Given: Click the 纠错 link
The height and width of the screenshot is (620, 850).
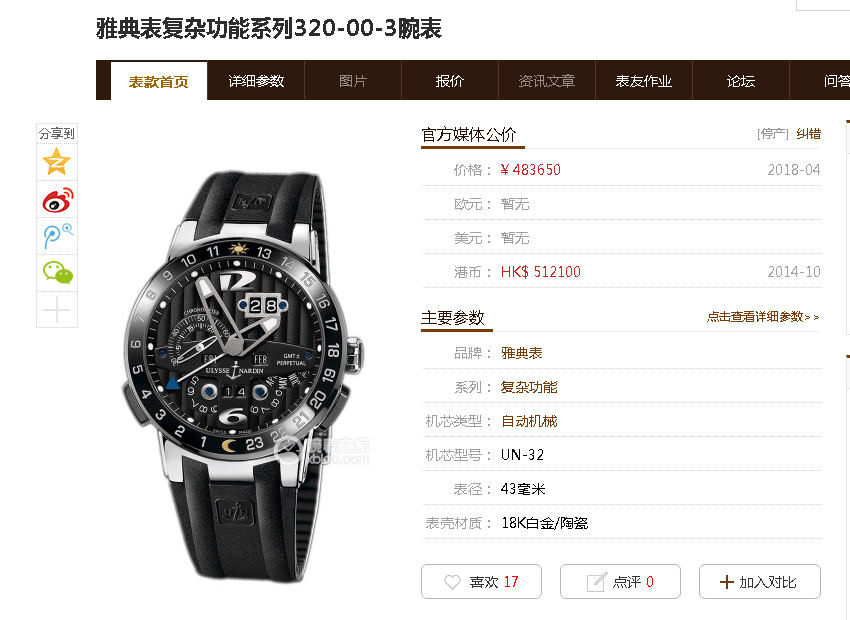Looking at the screenshot, I should click(808, 133).
